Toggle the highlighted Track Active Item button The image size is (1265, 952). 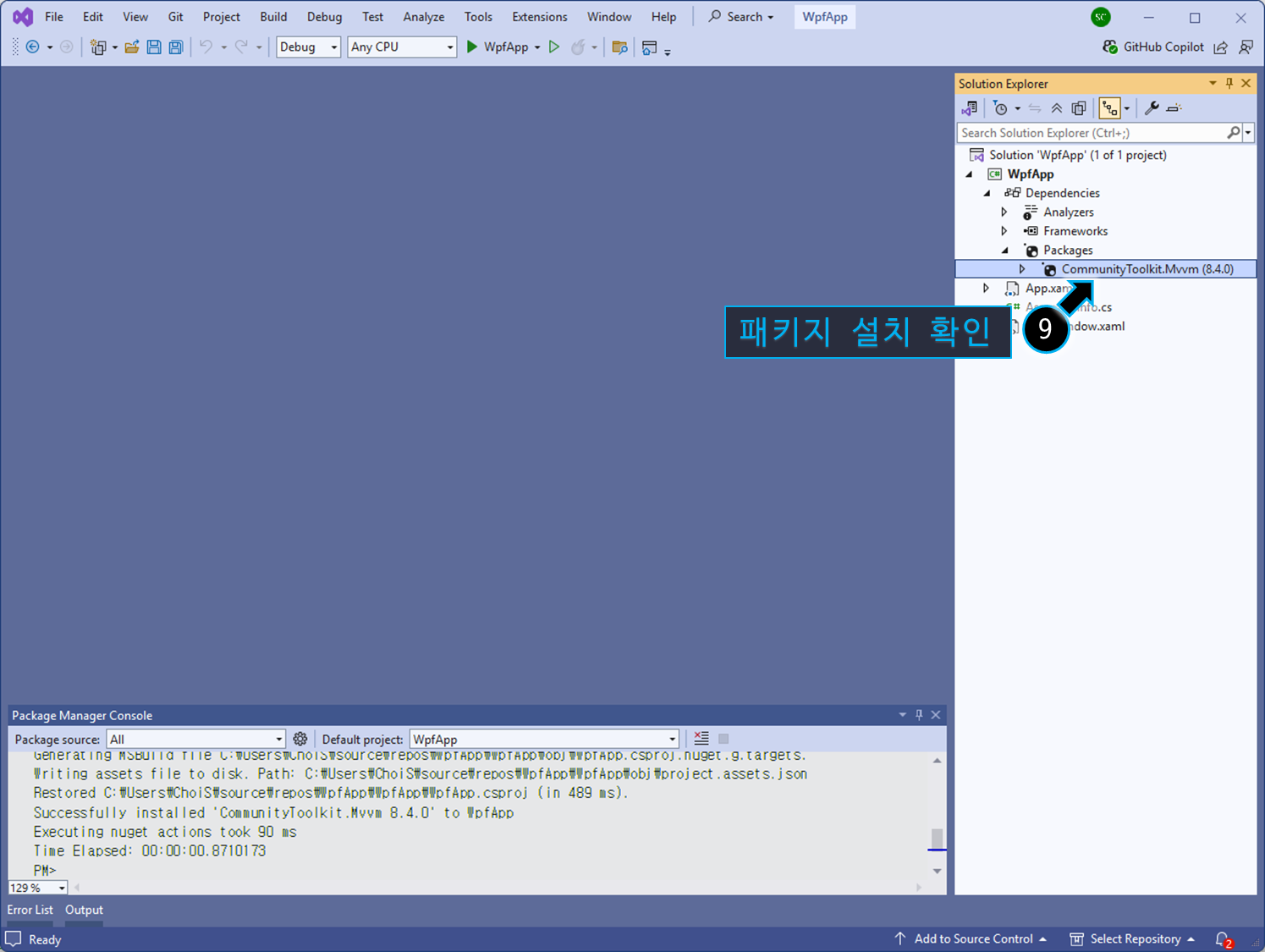(1109, 108)
